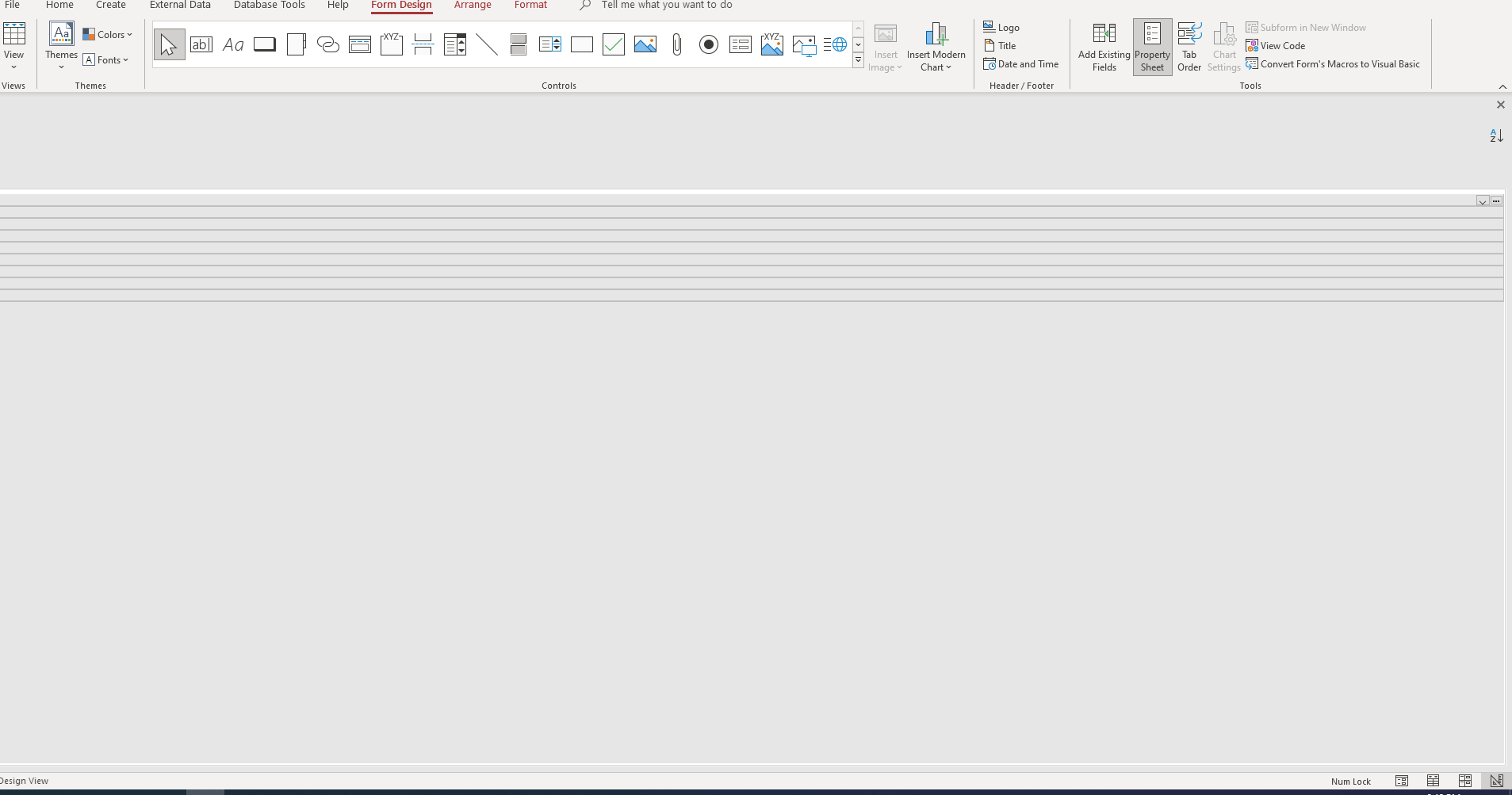The width and height of the screenshot is (1512, 795).
Task: Open the View dropdown arrow
Action: click(x=14, y=67)
